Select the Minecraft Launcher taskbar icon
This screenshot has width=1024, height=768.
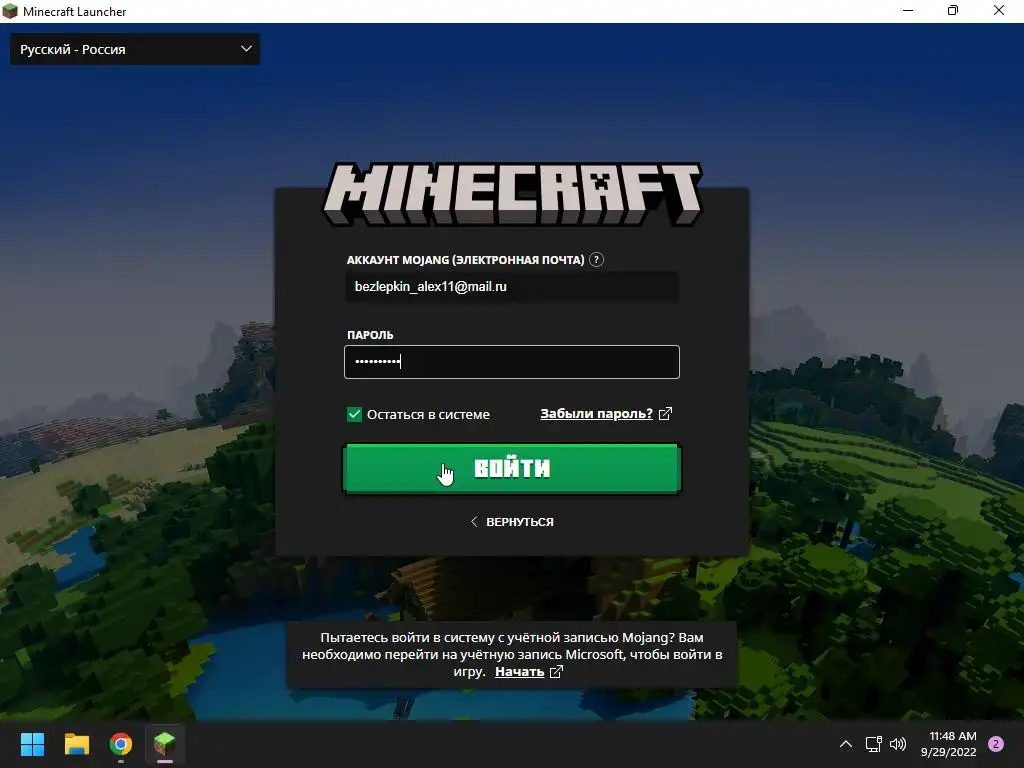click(x=165, y=744)
